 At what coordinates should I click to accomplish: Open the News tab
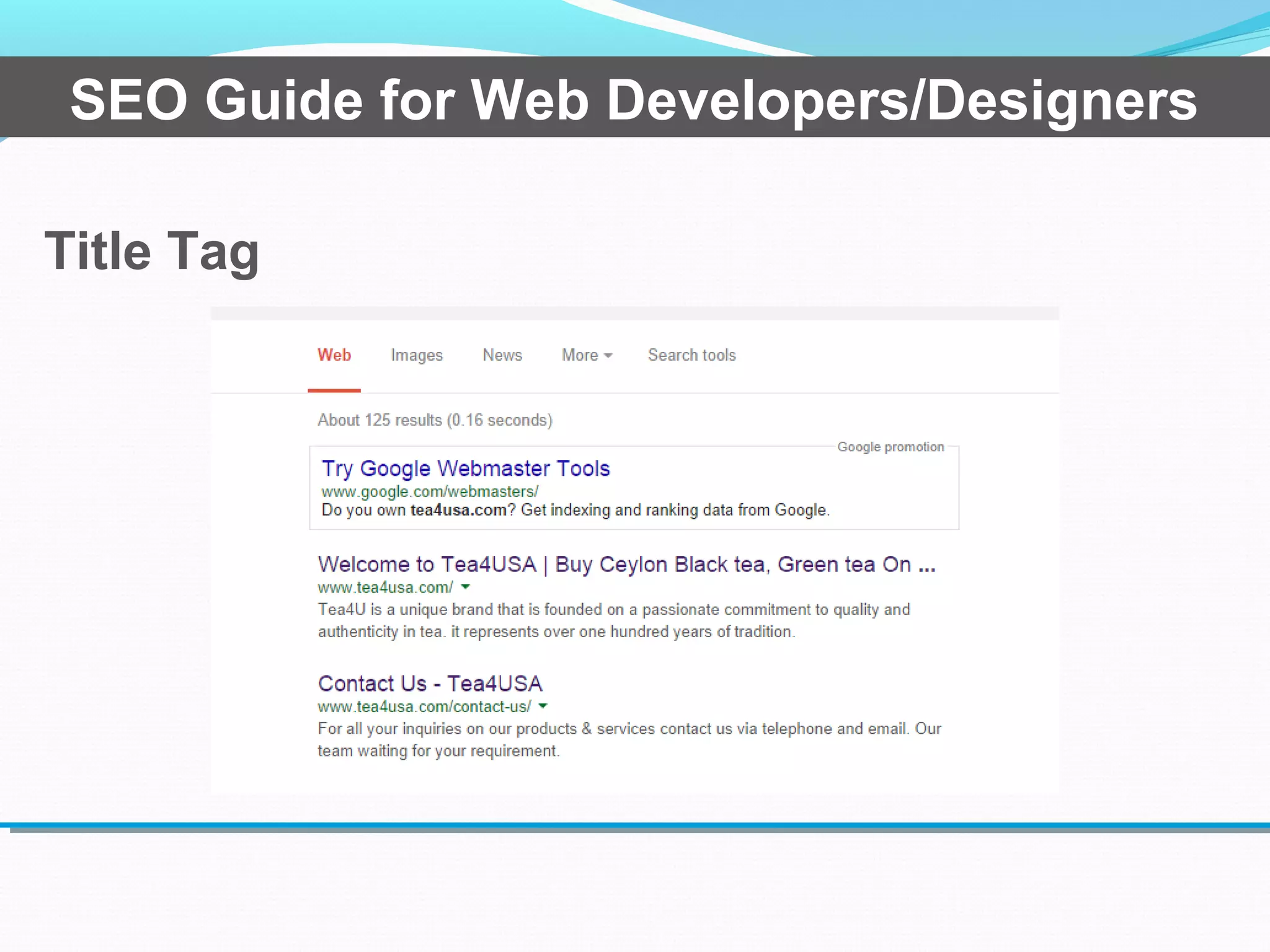[x=502, y=355]
